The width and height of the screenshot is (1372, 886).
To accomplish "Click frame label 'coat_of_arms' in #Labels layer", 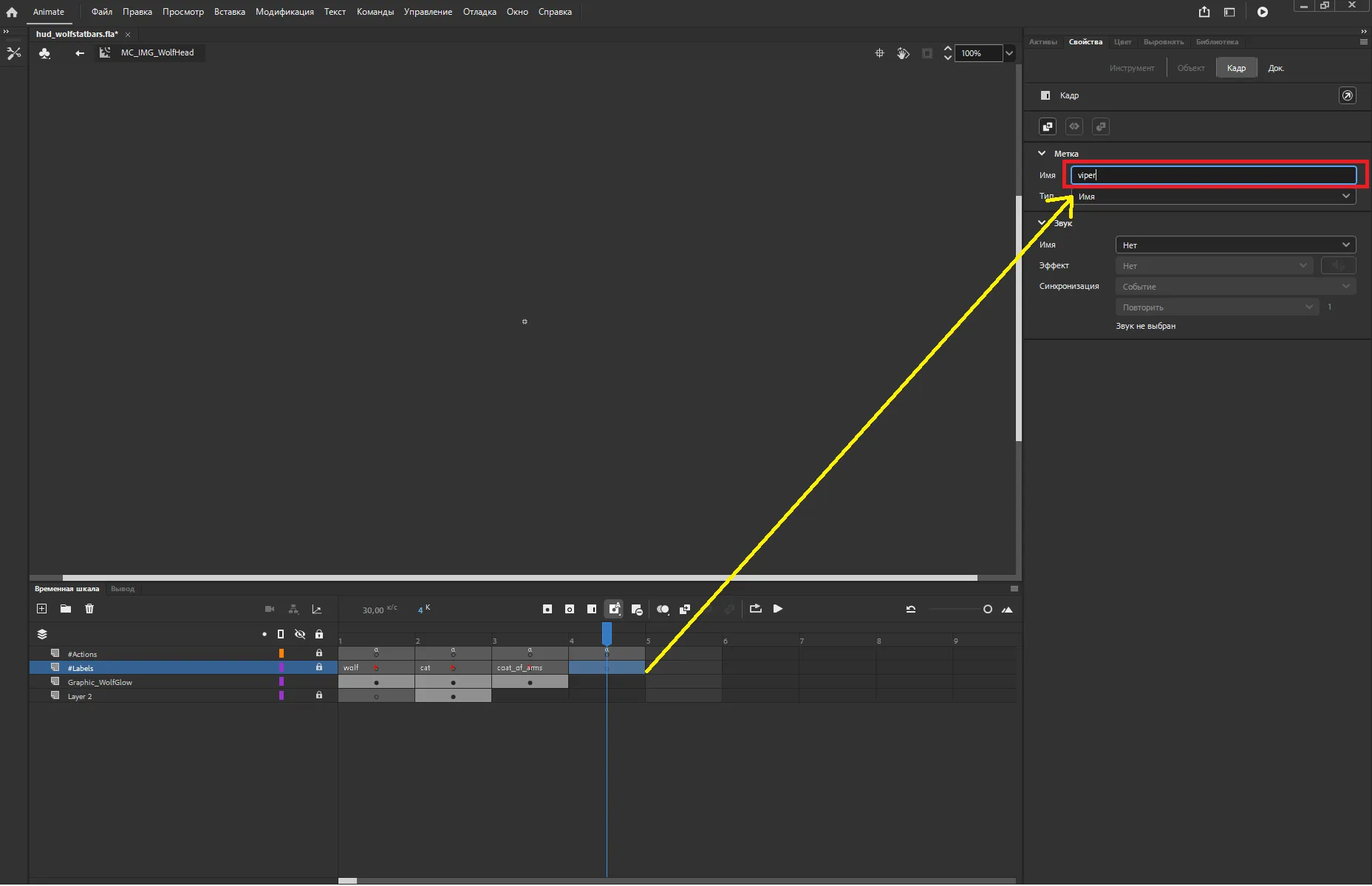I will point(520,667).
